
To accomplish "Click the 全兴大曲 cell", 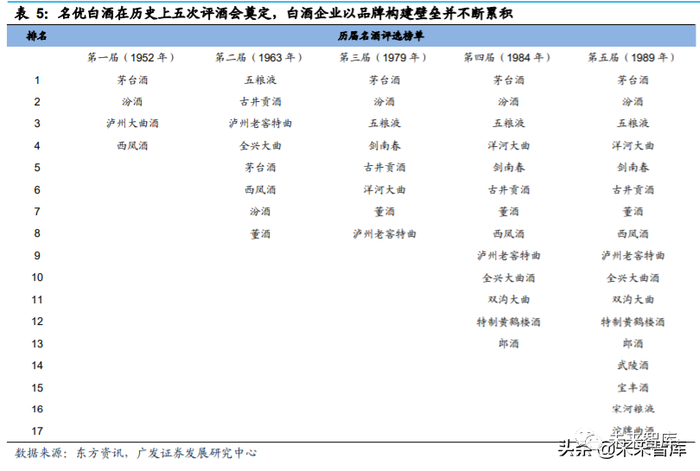I will tap(260, 146).
